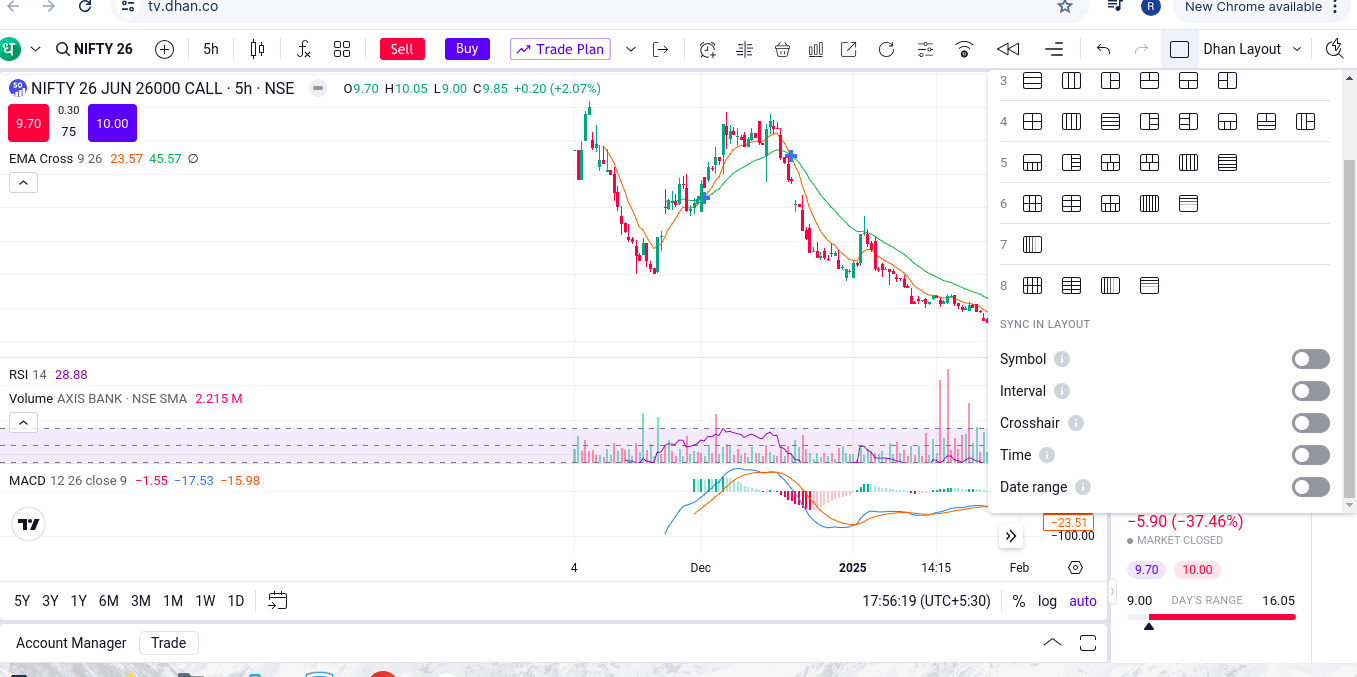Expand the chevron next to Trade Plan
The height and width of the screenshot is (677, 1357).
[631, 49]
